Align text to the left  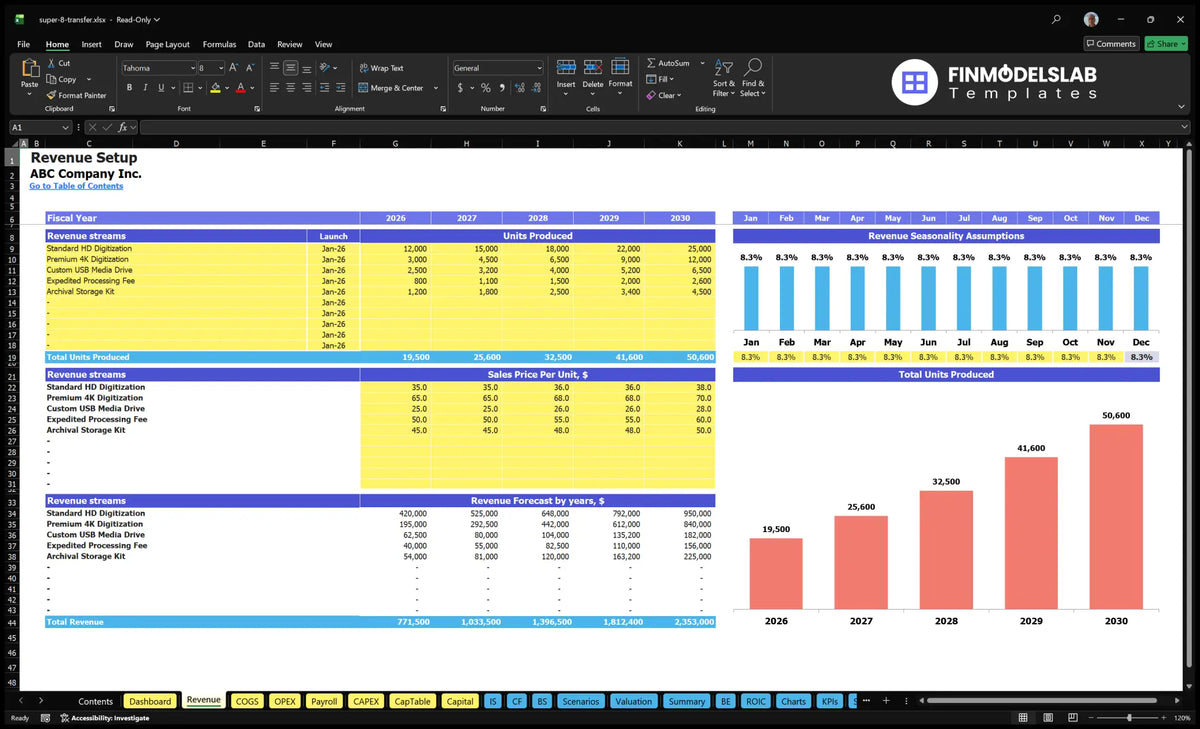[274, 88]
